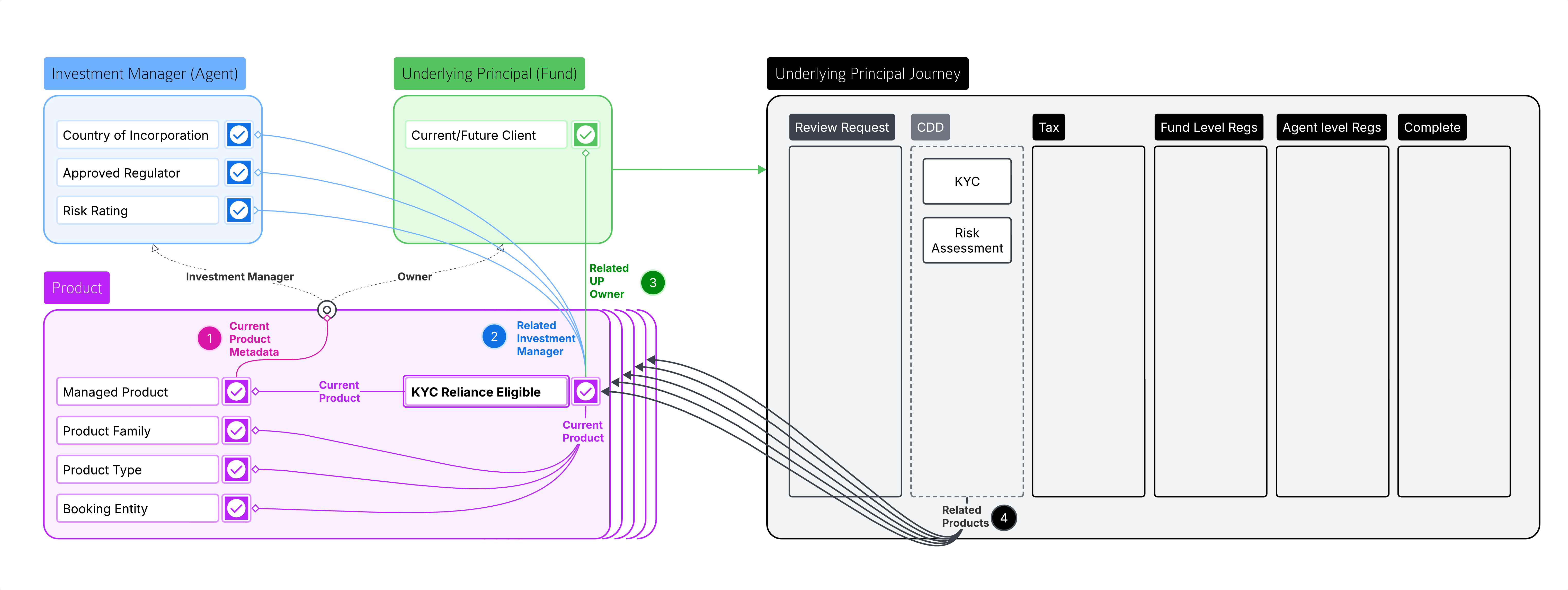Open the KYC box in CDD column

[x=967, y=181]
